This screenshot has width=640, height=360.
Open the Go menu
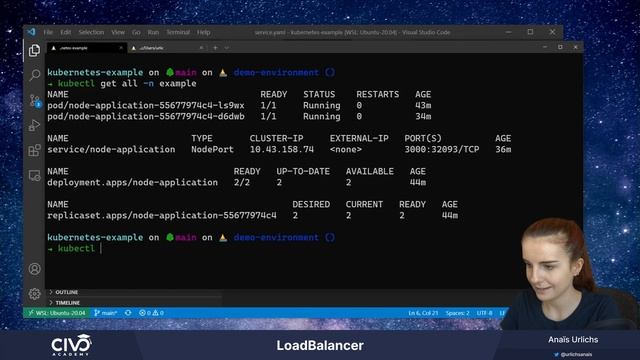click(136, 32)
